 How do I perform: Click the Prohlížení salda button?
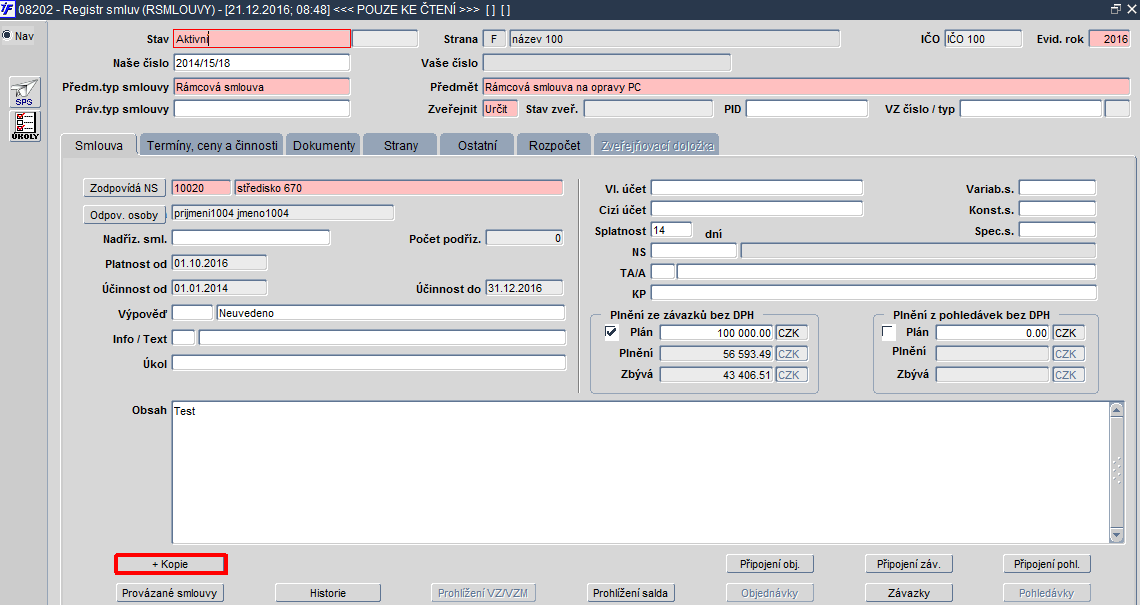(630, 593)
